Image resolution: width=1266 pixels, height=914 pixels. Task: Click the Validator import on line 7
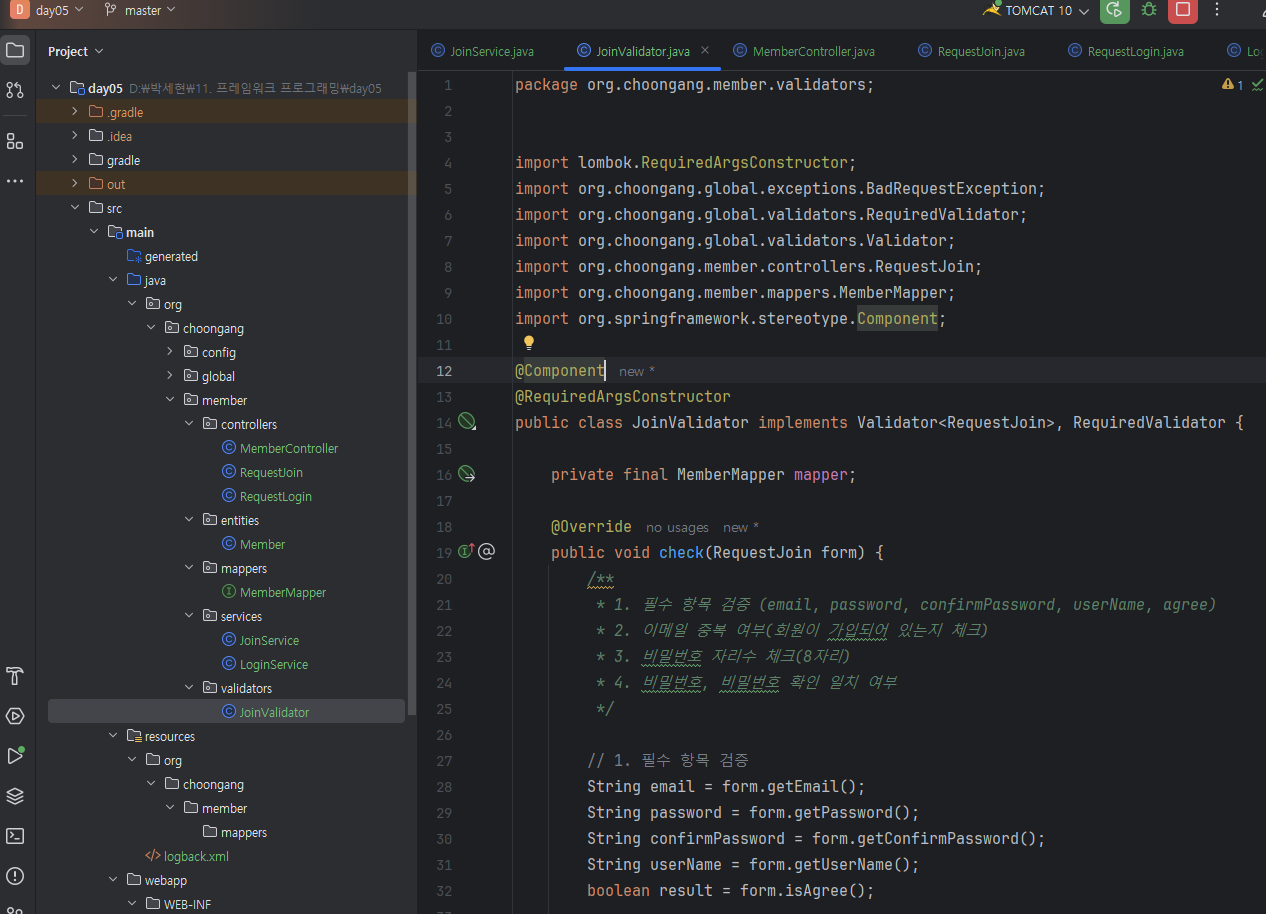911,240
